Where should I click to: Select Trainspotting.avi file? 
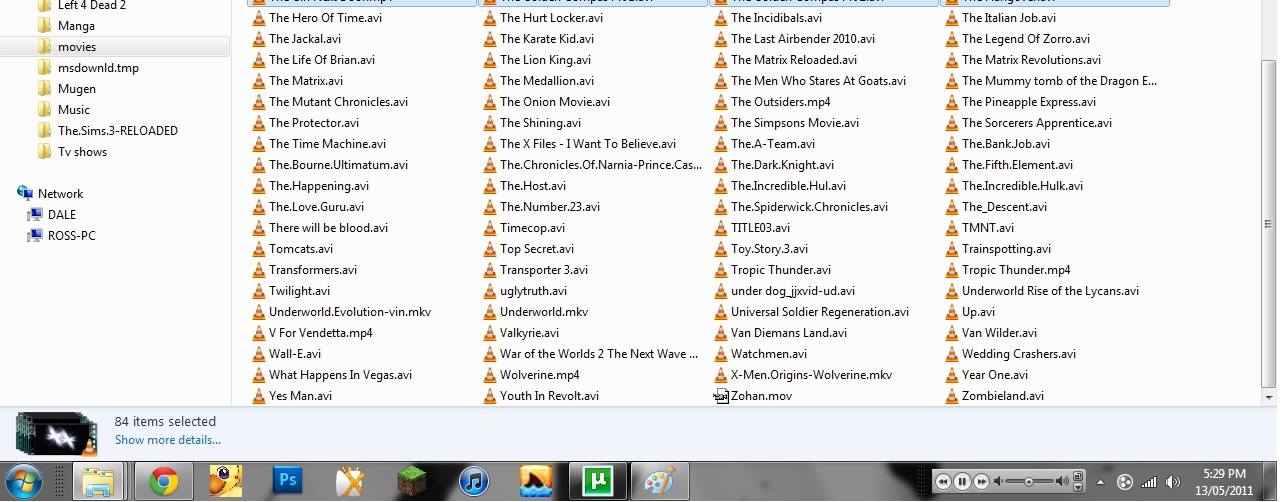tap(1006, 249)
